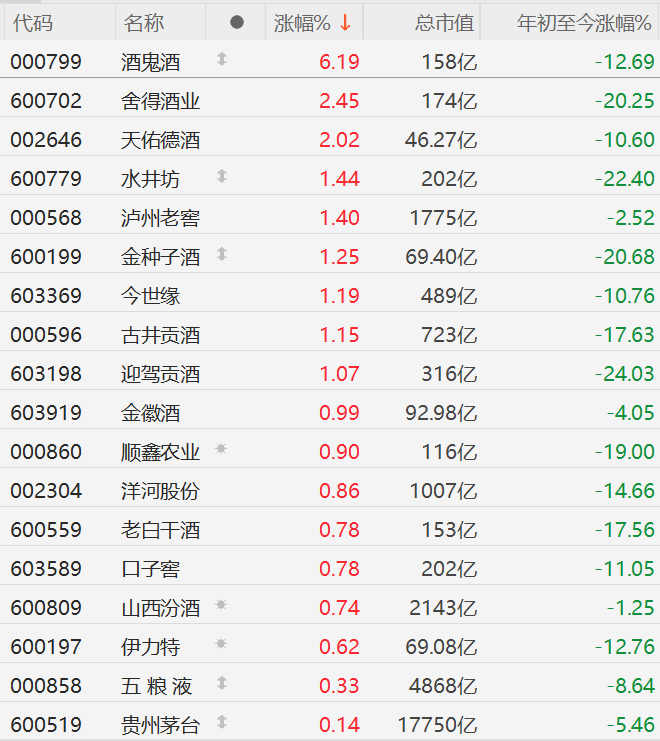Image resolution: width=660 pixels, height=741 pixels.
Task: Open the 口子窖 stock name
Action: tap(151, 569)
